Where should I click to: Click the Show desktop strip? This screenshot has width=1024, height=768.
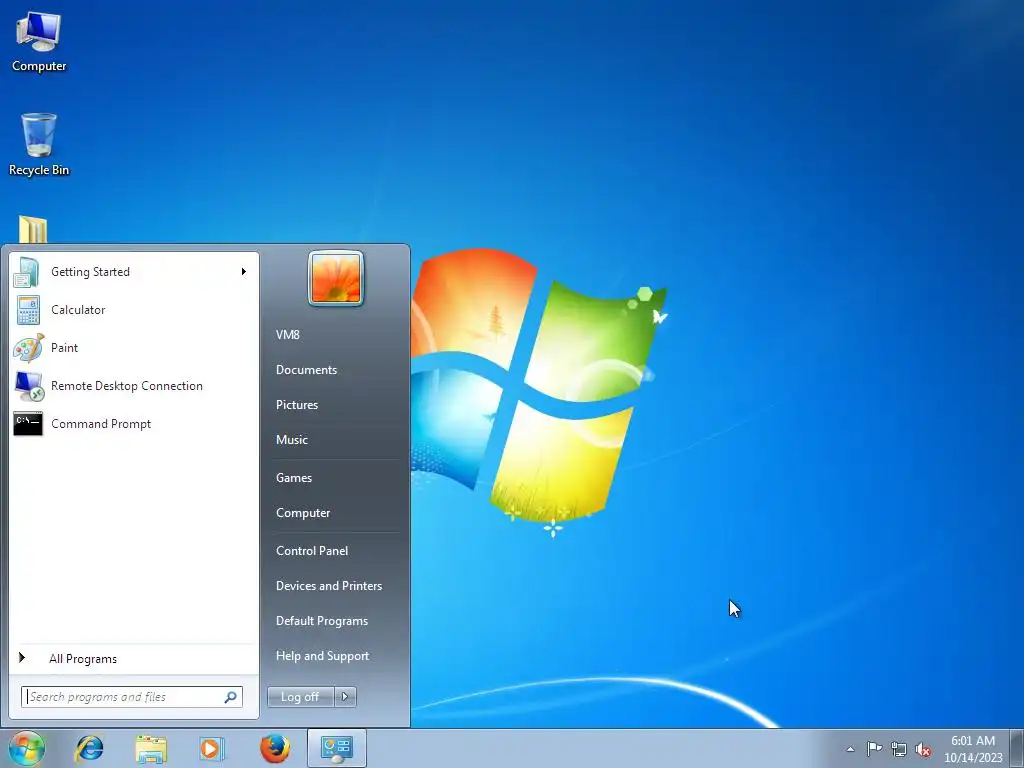click(1017, 748)
